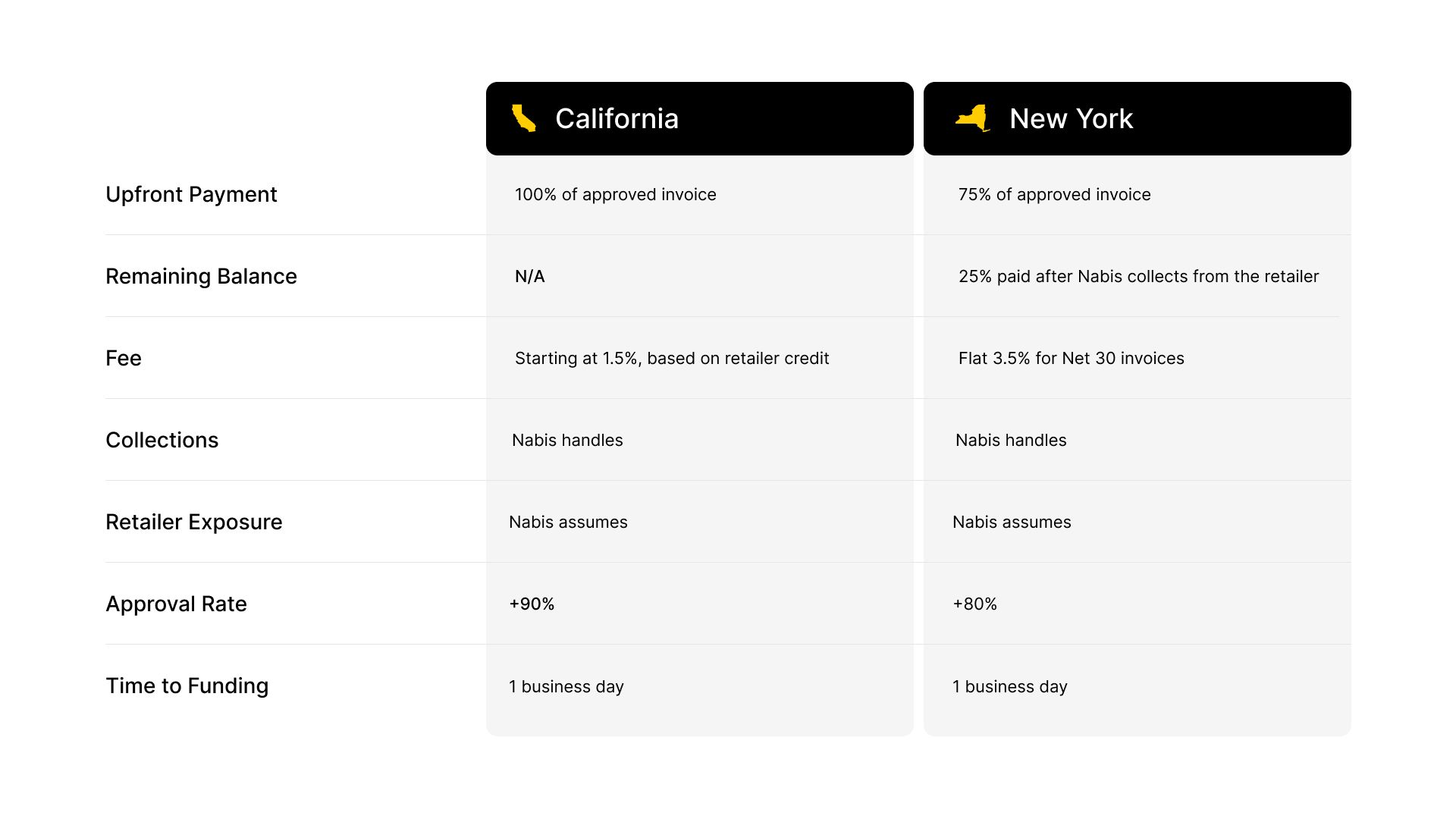
Task: Select '+90%' approval rate for California
Action: [x=532, y=604]
